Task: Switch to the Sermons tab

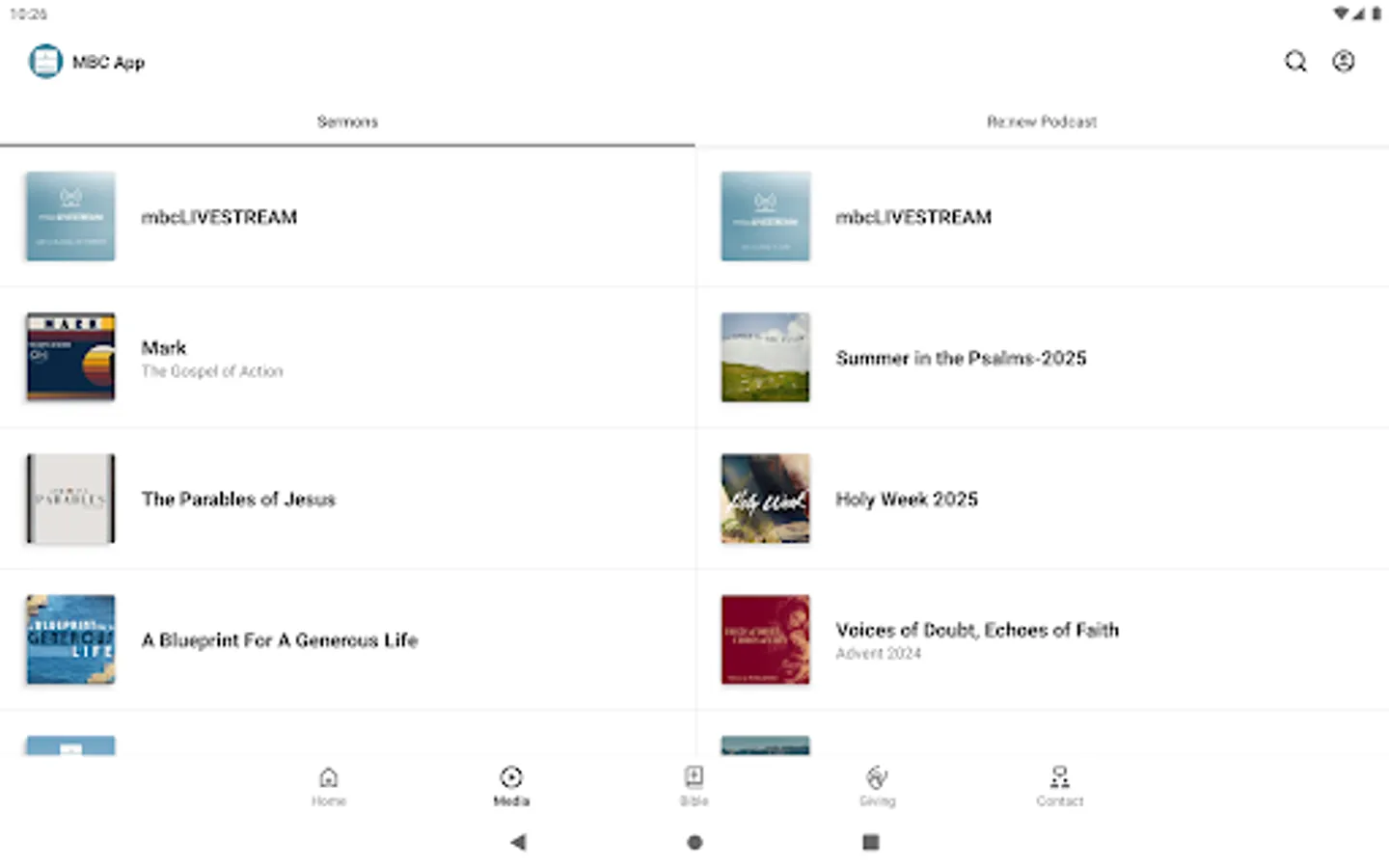Action: (x=347, y=122)
